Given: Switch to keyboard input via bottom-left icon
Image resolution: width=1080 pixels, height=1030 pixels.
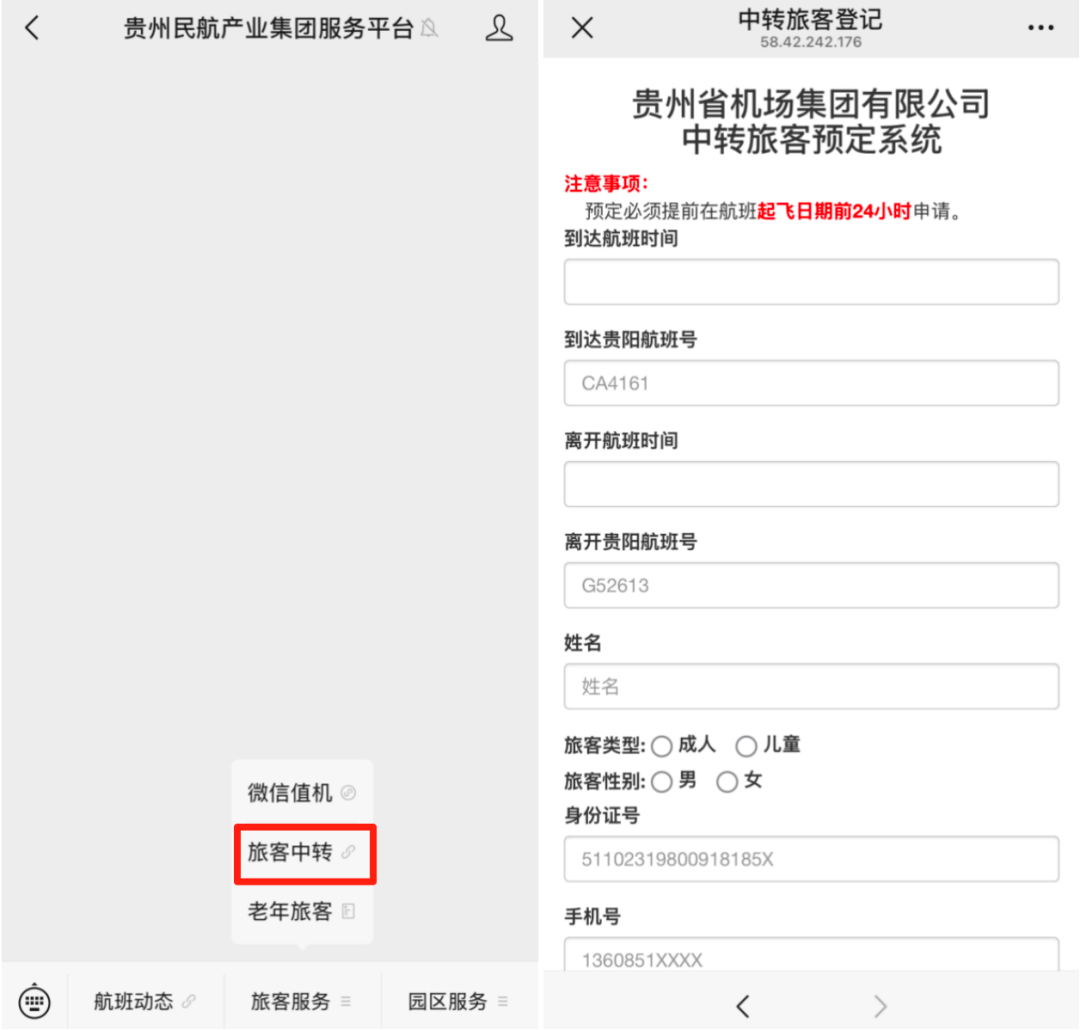Looking at the screenshot, I should 34,1000.
